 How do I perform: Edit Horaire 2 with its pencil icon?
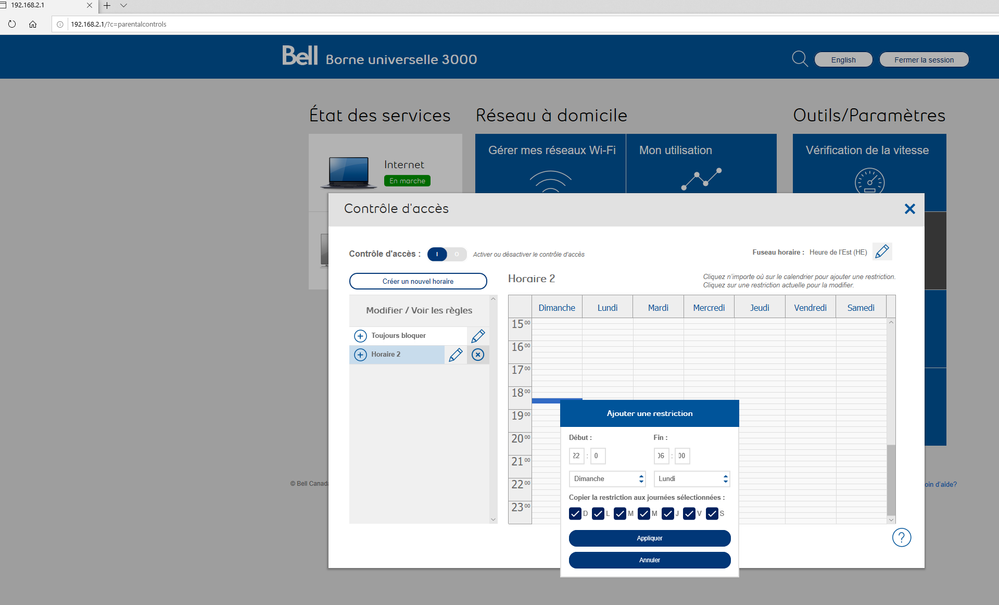456,355
